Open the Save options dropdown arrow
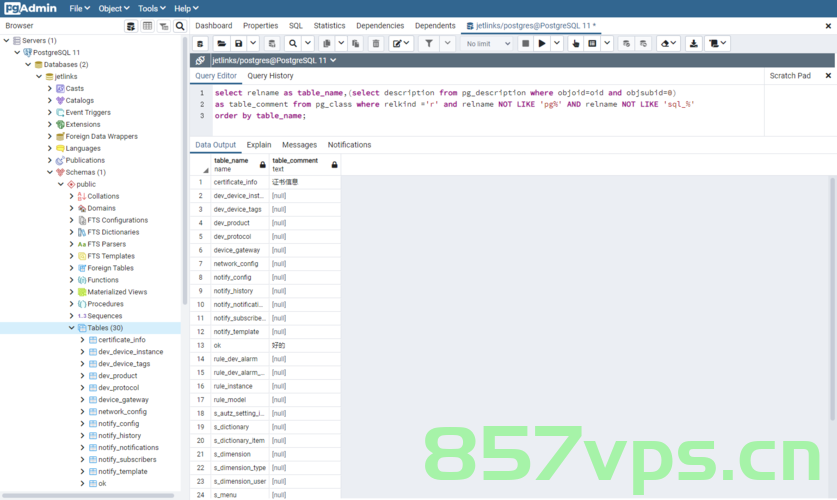This screenshot has width=837, height=500. [254, 44]
